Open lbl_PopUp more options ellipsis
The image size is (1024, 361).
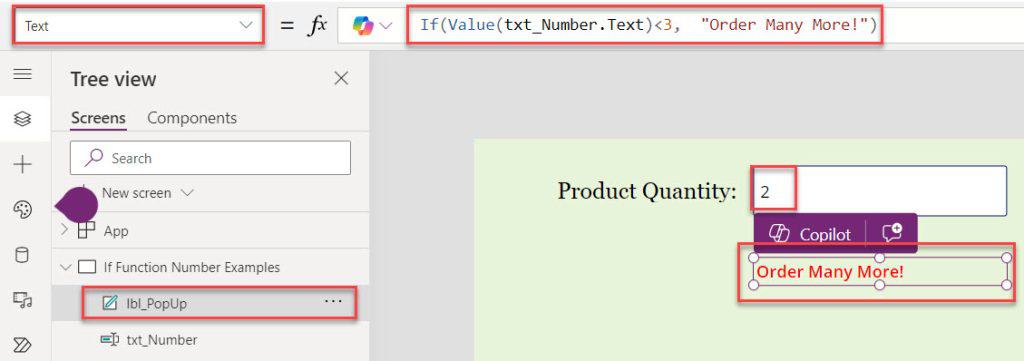pyautogui.click(x=333, y=302)
